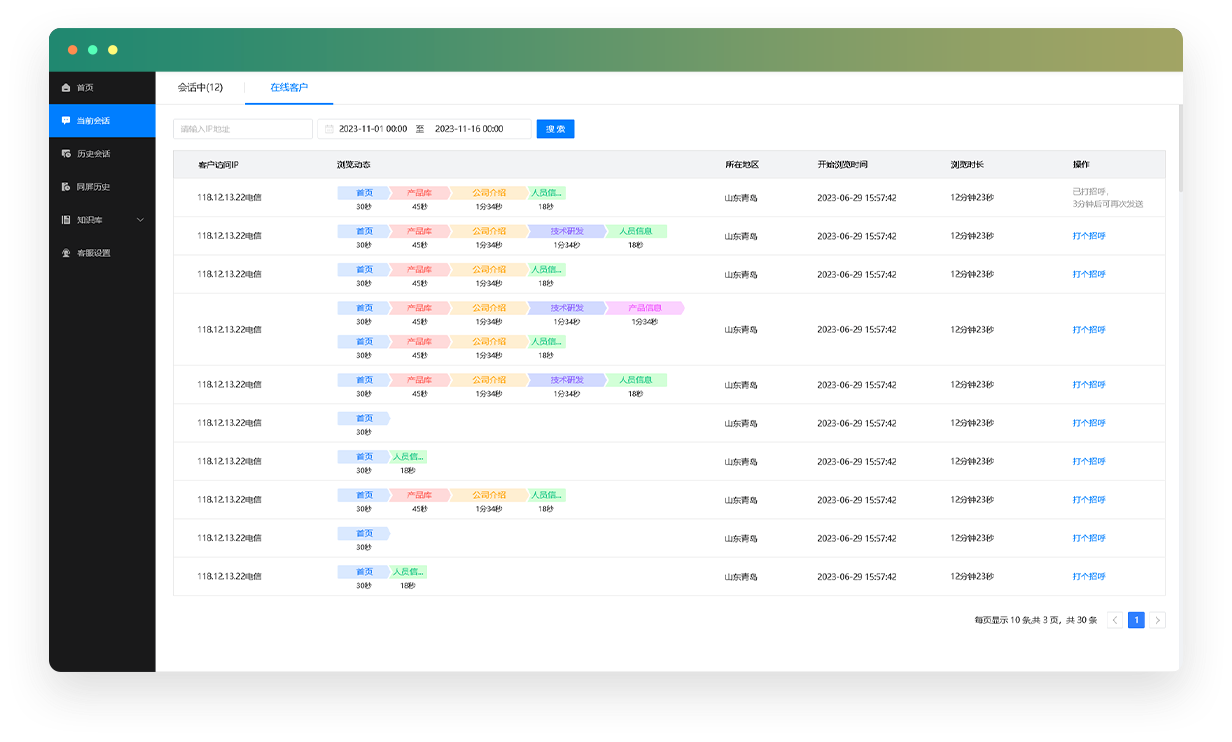Image resolution: width=1232 pixels, height=742 pixels.
Task: Select the 同屏历史 sidebar icon
Action: tap(66, 187)
